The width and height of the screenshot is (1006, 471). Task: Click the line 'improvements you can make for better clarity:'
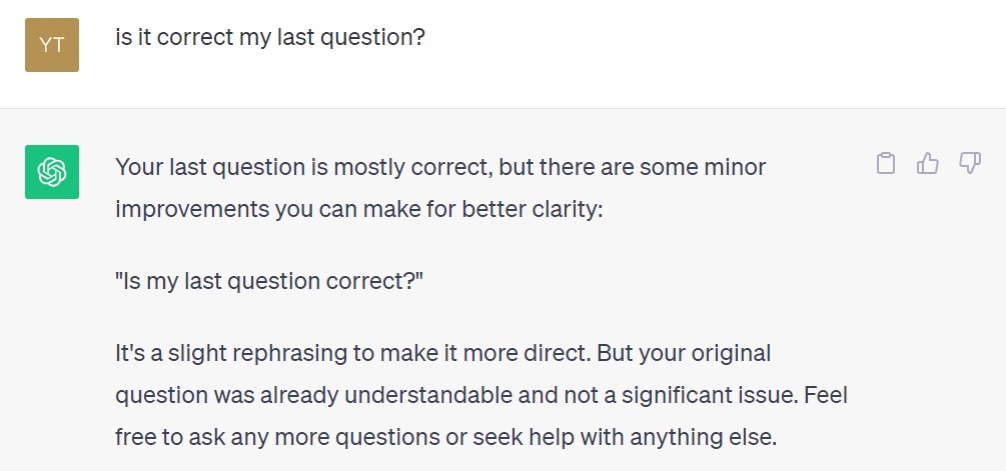[x=359, y=210]
